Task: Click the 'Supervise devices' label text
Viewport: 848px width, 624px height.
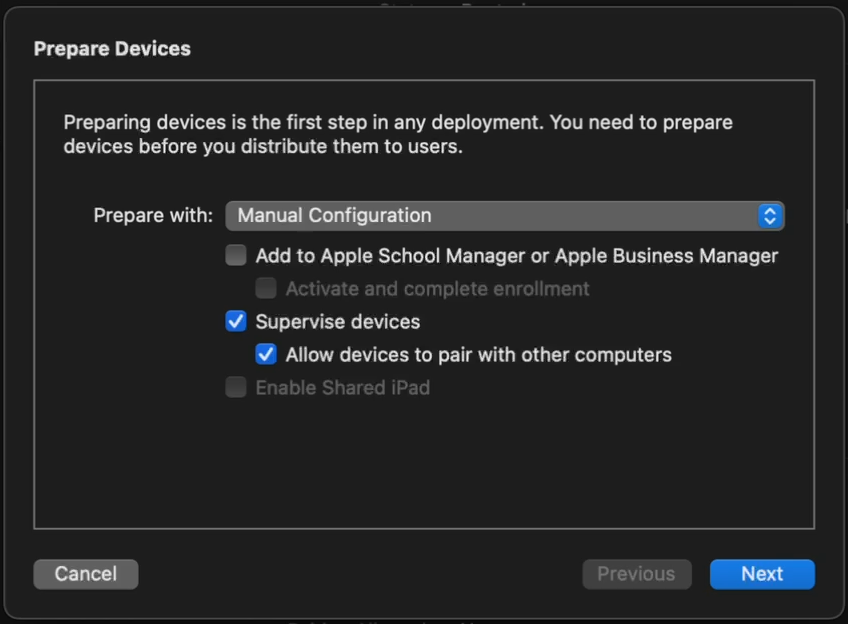Action: tap(338, 322)
